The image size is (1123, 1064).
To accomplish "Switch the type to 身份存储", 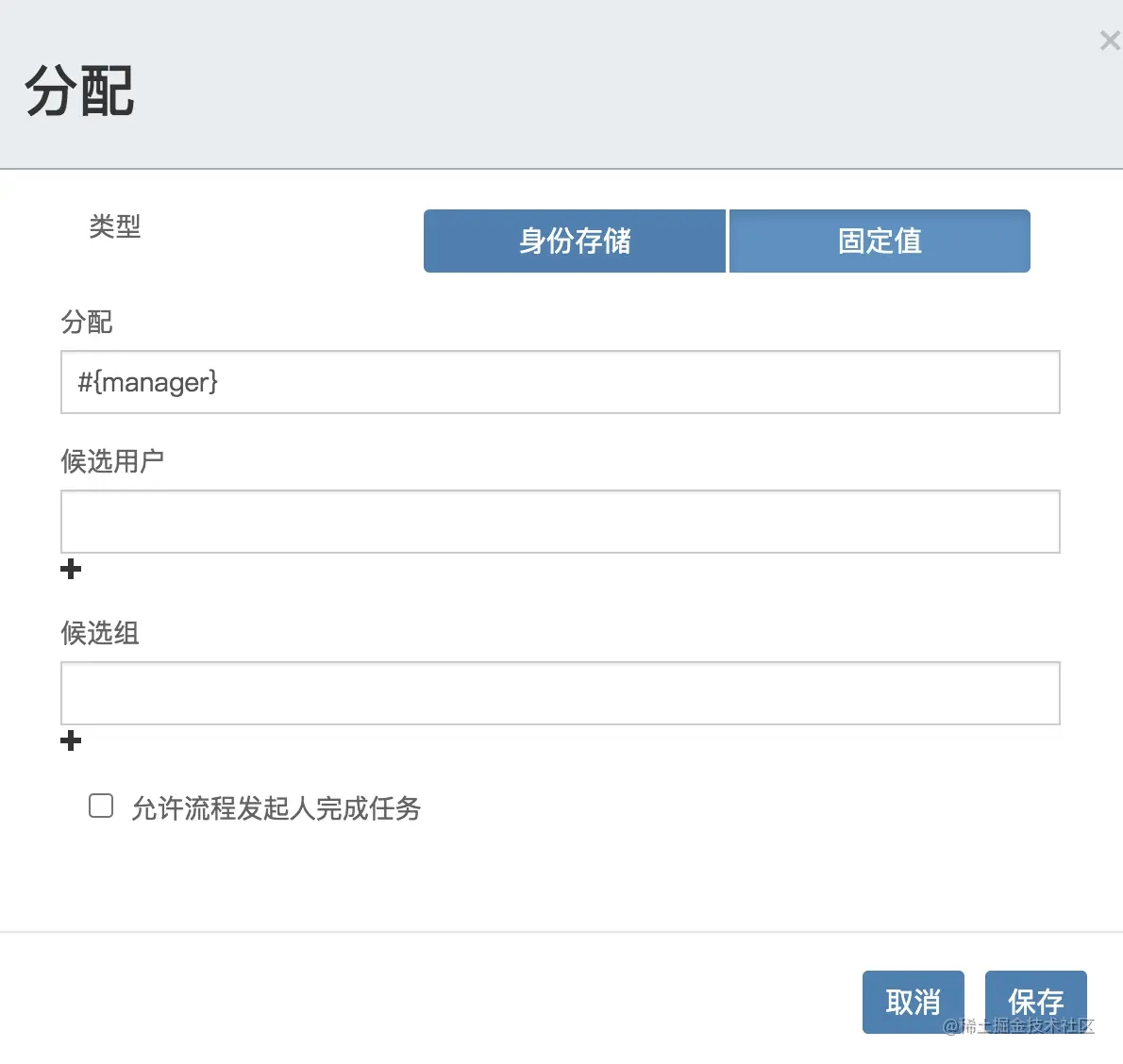I will pos(575,241).
